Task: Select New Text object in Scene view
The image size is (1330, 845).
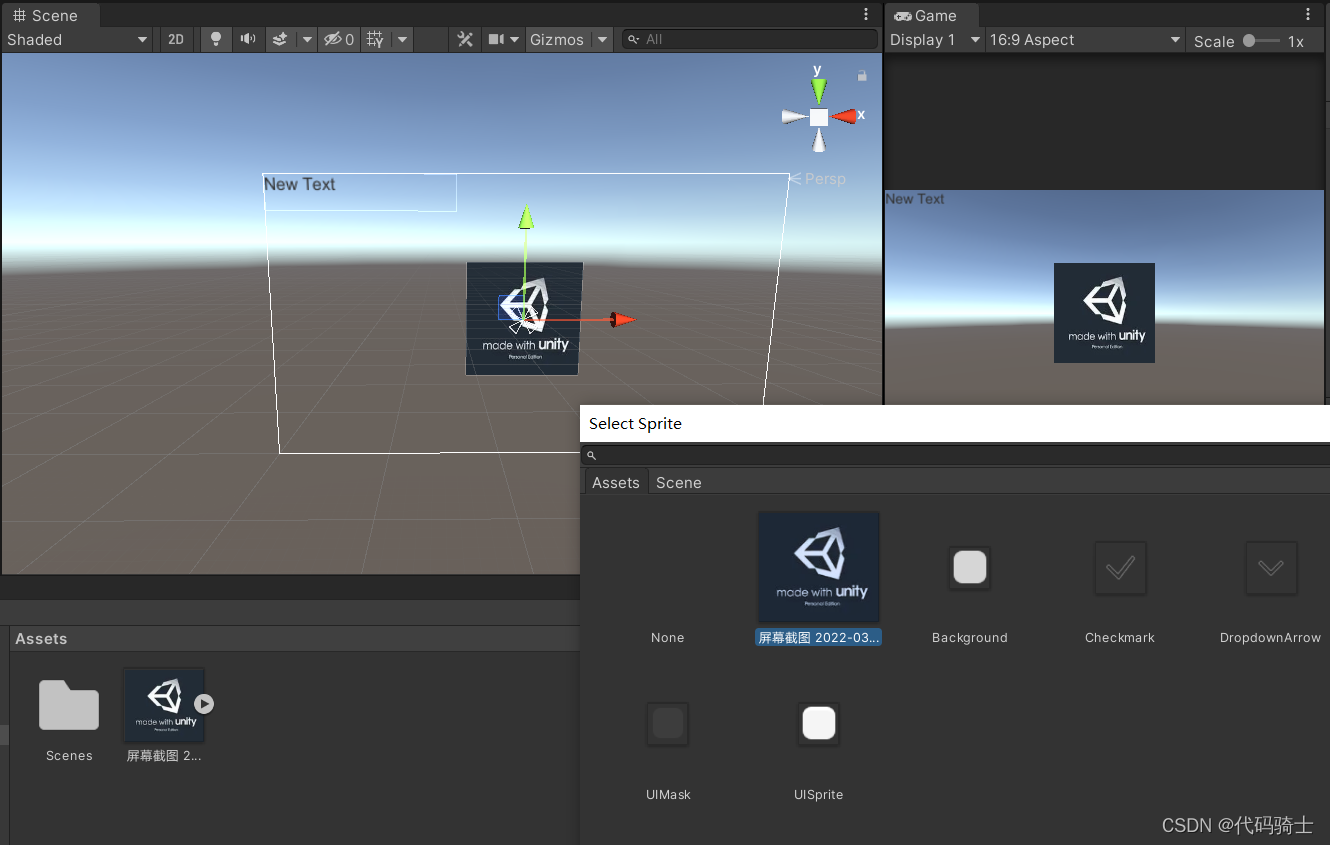Action: click(x=299, y=184)
